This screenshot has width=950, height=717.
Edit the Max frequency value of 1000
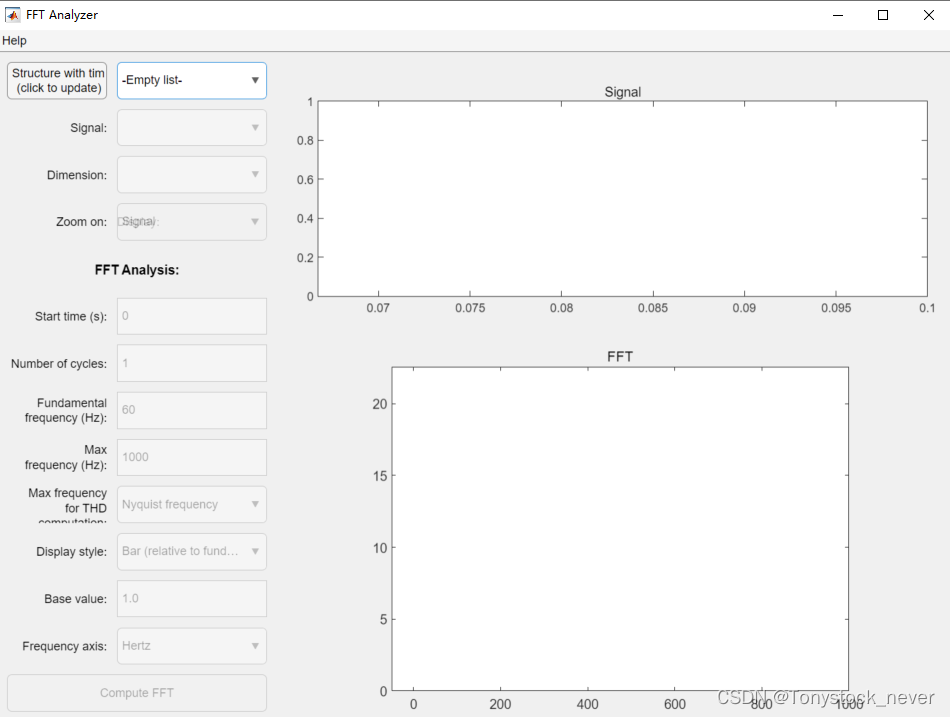(191, 457)
